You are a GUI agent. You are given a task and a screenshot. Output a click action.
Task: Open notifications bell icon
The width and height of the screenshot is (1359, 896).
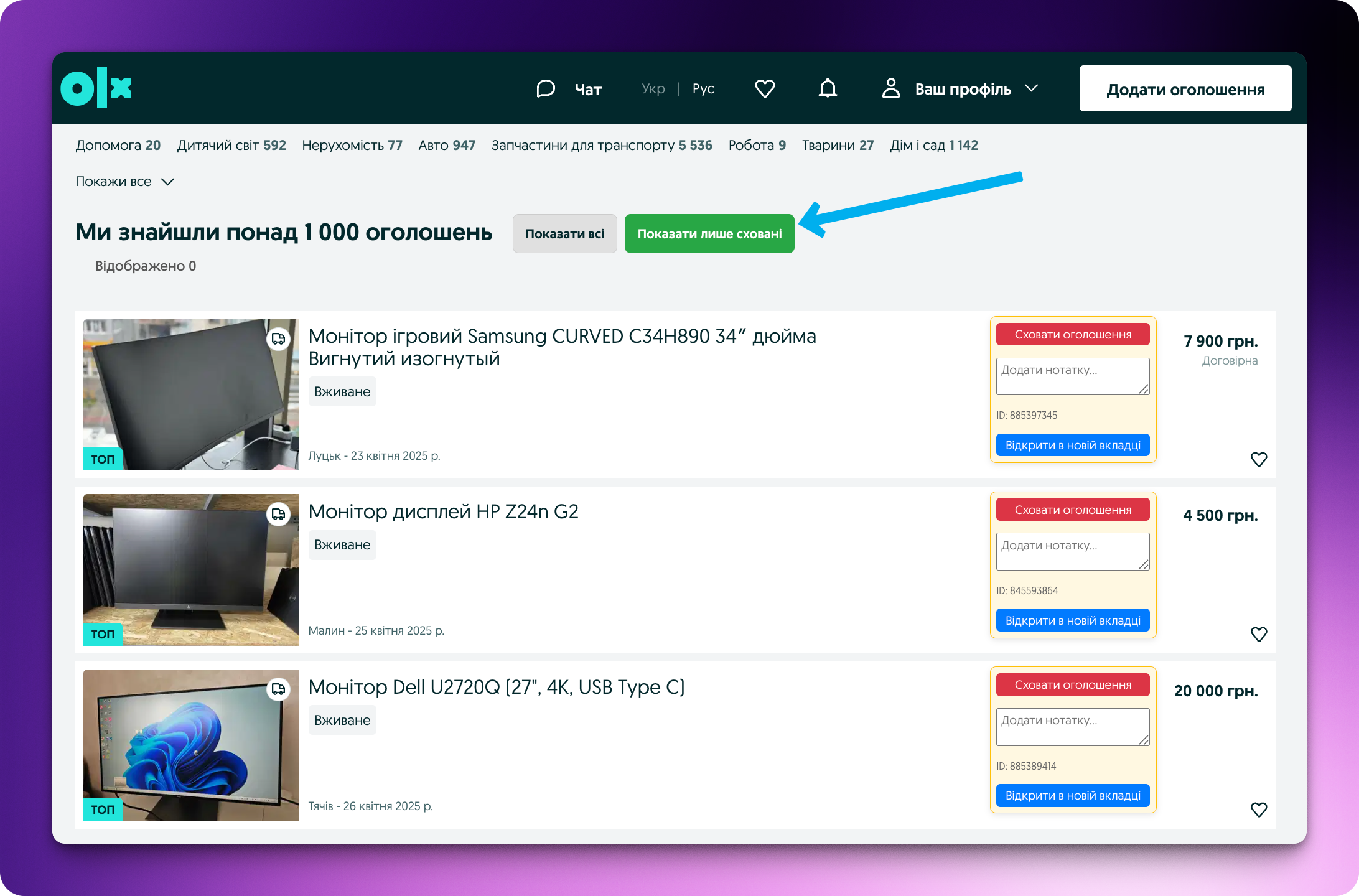point(828,88)
